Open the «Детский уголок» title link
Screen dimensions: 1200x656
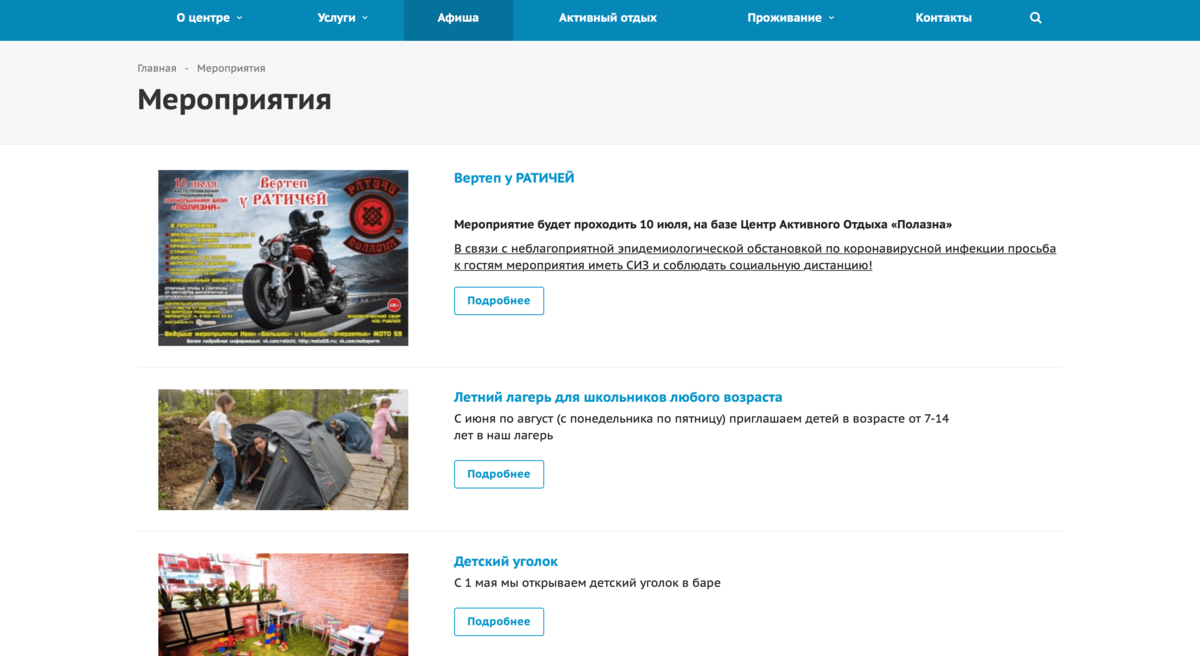point(506,561)
